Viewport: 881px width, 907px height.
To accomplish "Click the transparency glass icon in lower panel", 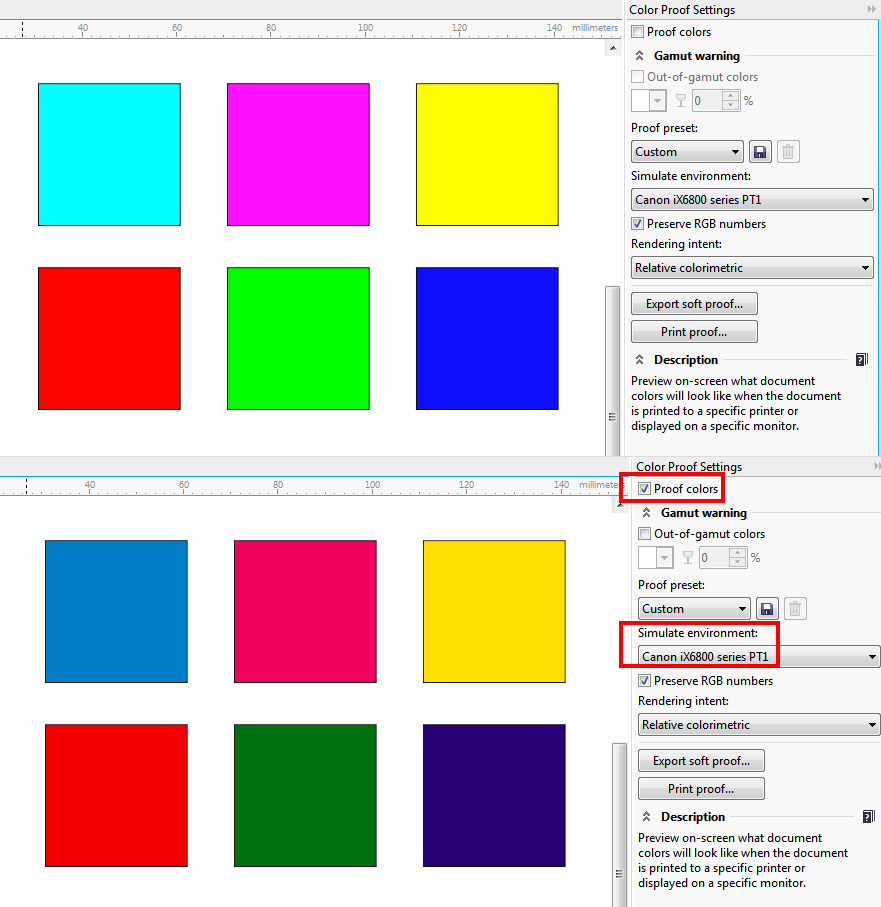I will (688, 557).
